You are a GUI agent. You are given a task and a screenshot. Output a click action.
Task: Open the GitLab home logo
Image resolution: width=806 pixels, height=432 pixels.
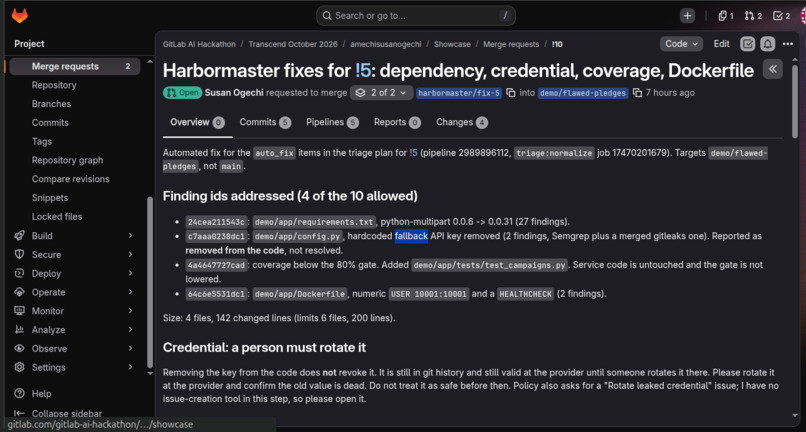click(20, 16)
